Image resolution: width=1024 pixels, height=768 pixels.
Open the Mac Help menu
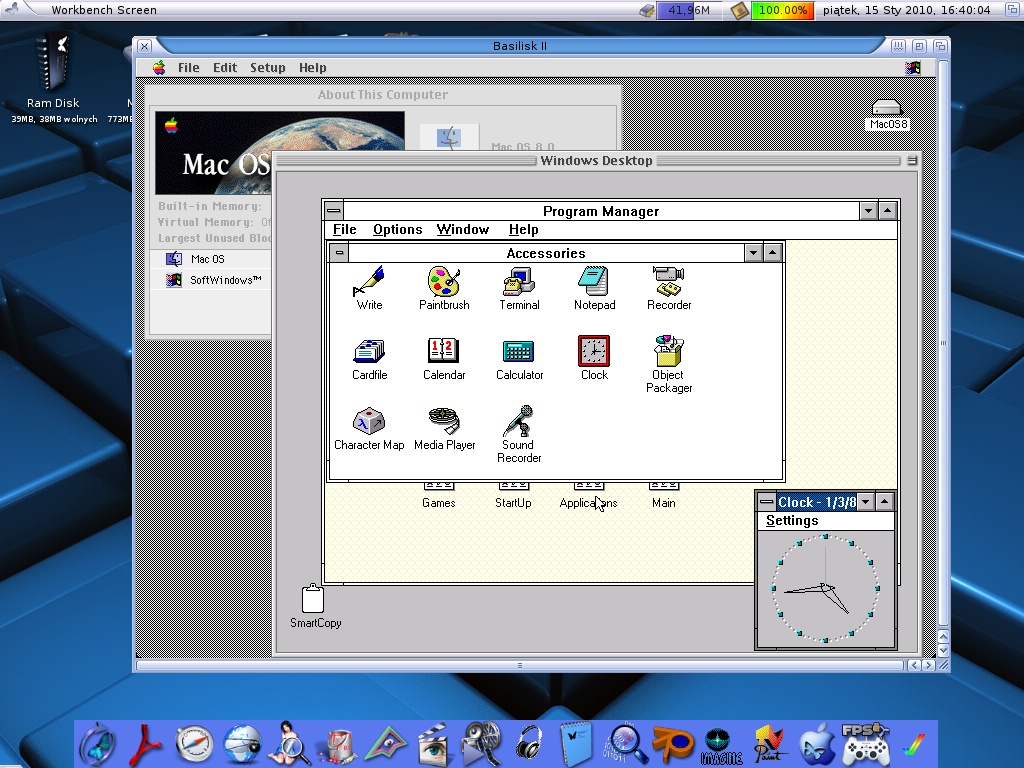pyautogui.click(x=313, y=67)
